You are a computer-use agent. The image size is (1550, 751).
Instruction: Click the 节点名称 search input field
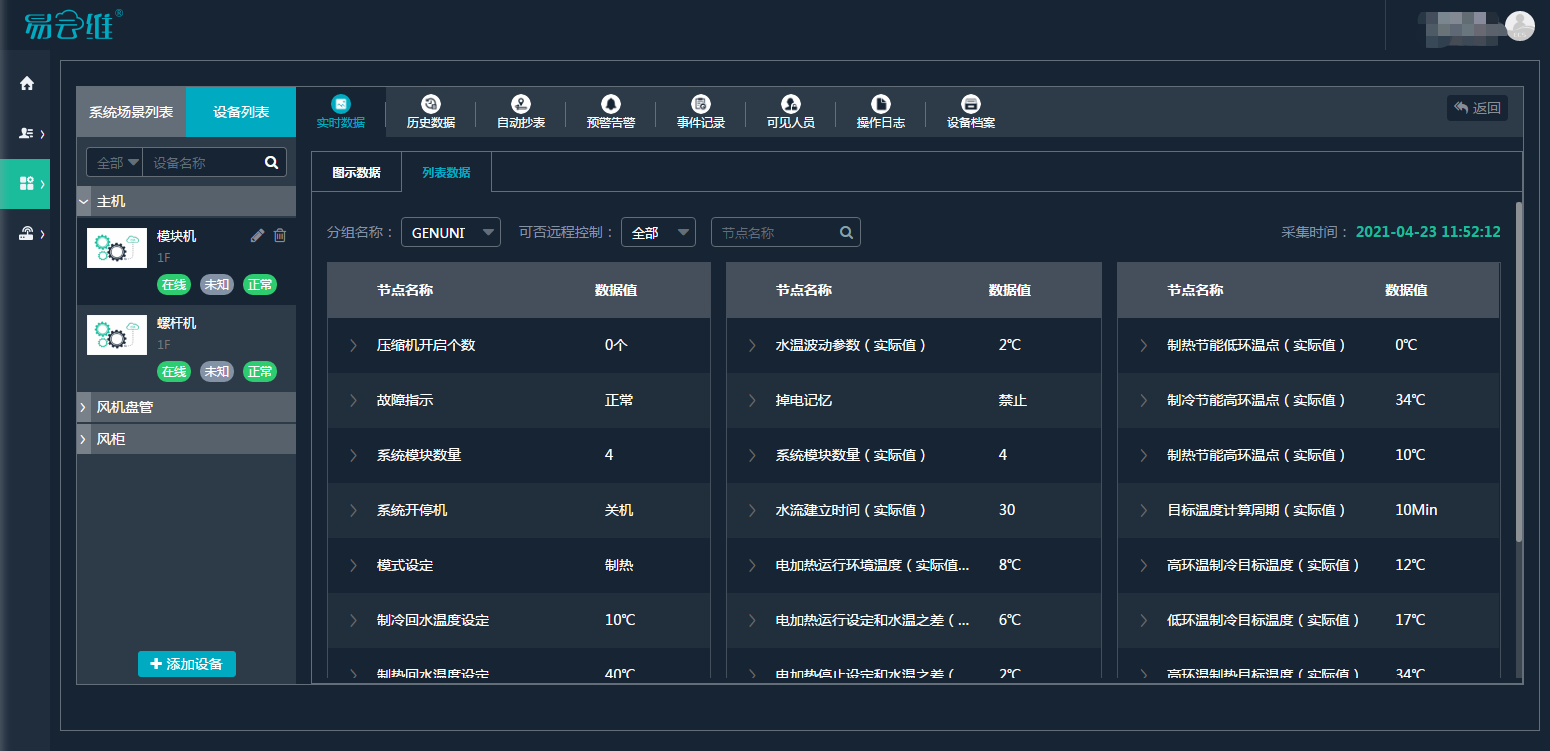tap(776, 232)
